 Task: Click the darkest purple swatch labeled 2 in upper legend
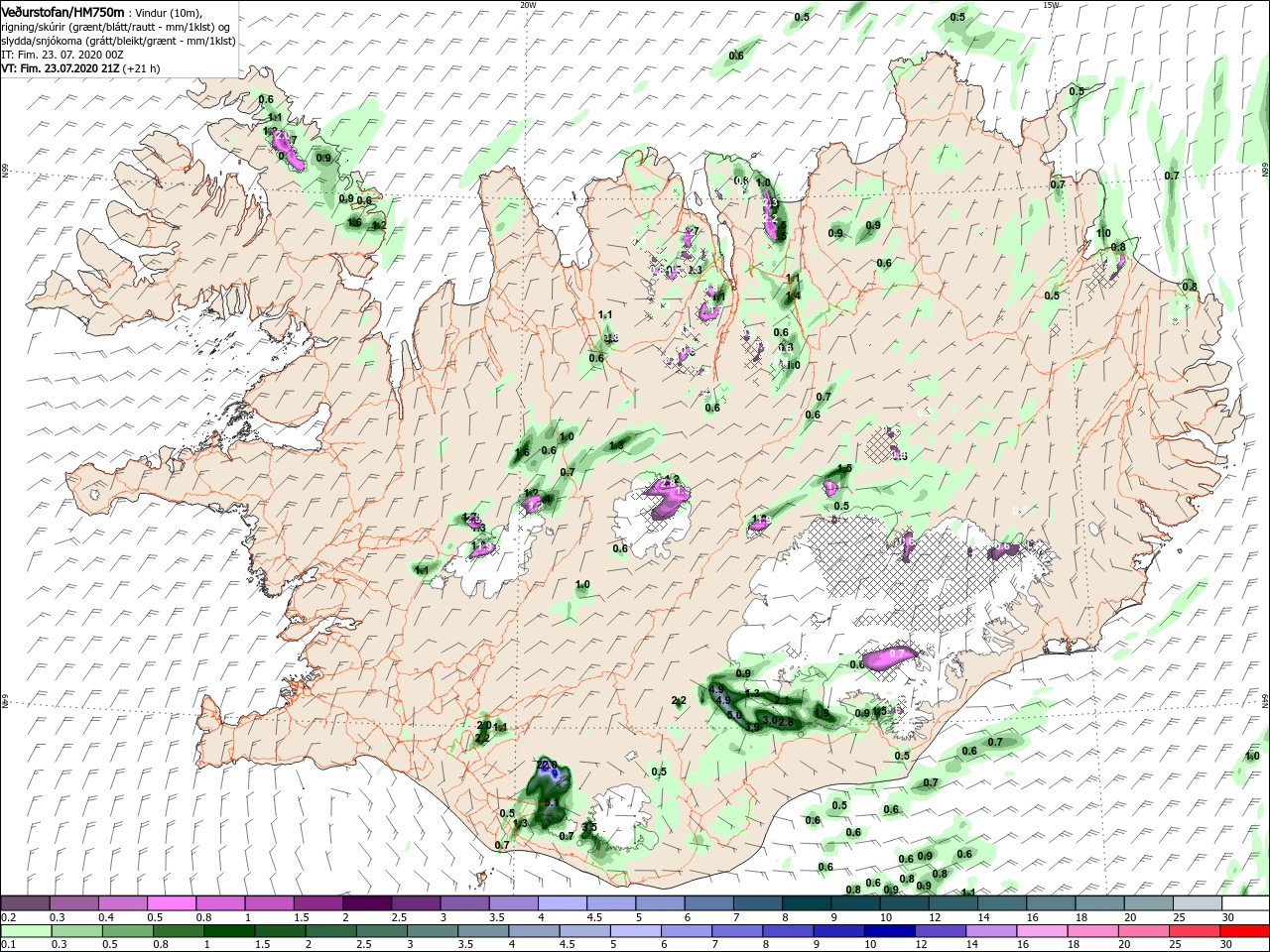[x=366, y=903]
